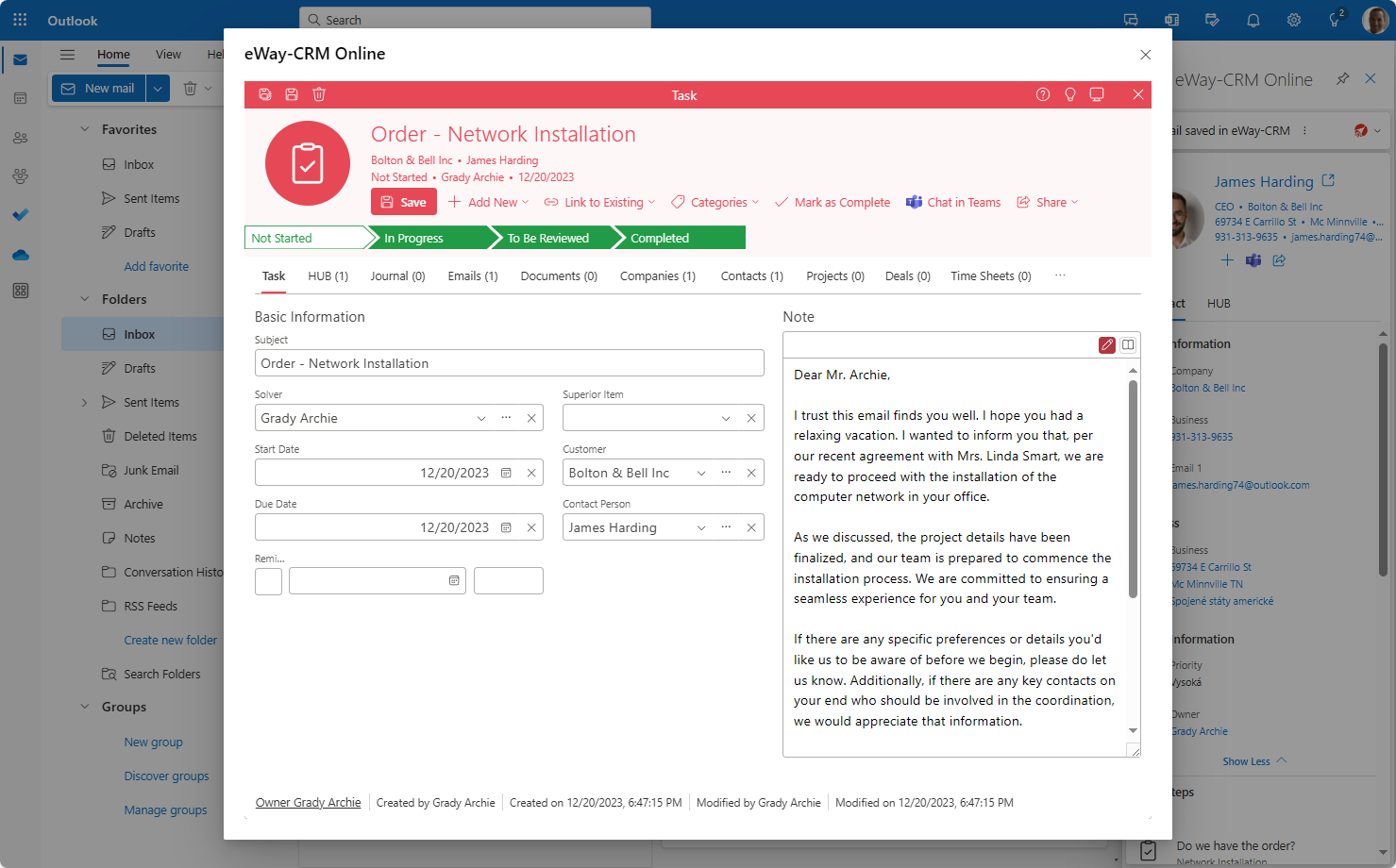Open the OneDrive cloud icon in left rail
Viewport: 1396px width, 868px height.
(x=20, y=255)
